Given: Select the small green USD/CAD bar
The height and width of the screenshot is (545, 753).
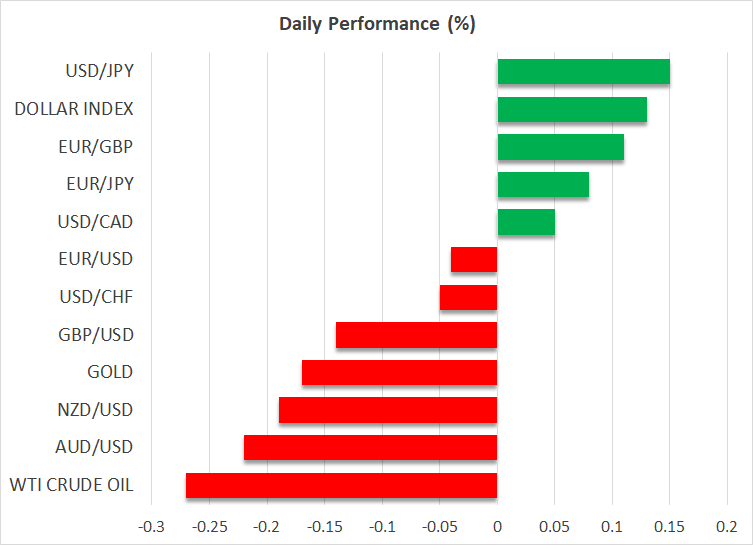Looking at the screenshot, I should click(526, 222).
